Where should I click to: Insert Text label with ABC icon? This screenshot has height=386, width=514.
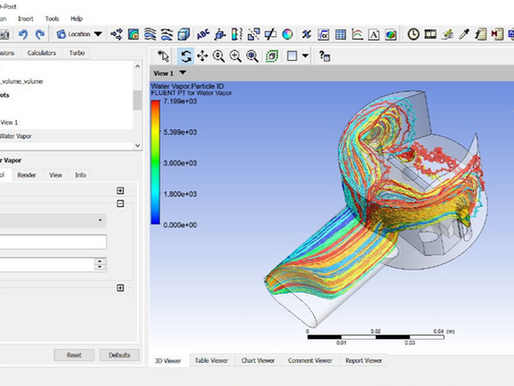[x=203, y=34]
